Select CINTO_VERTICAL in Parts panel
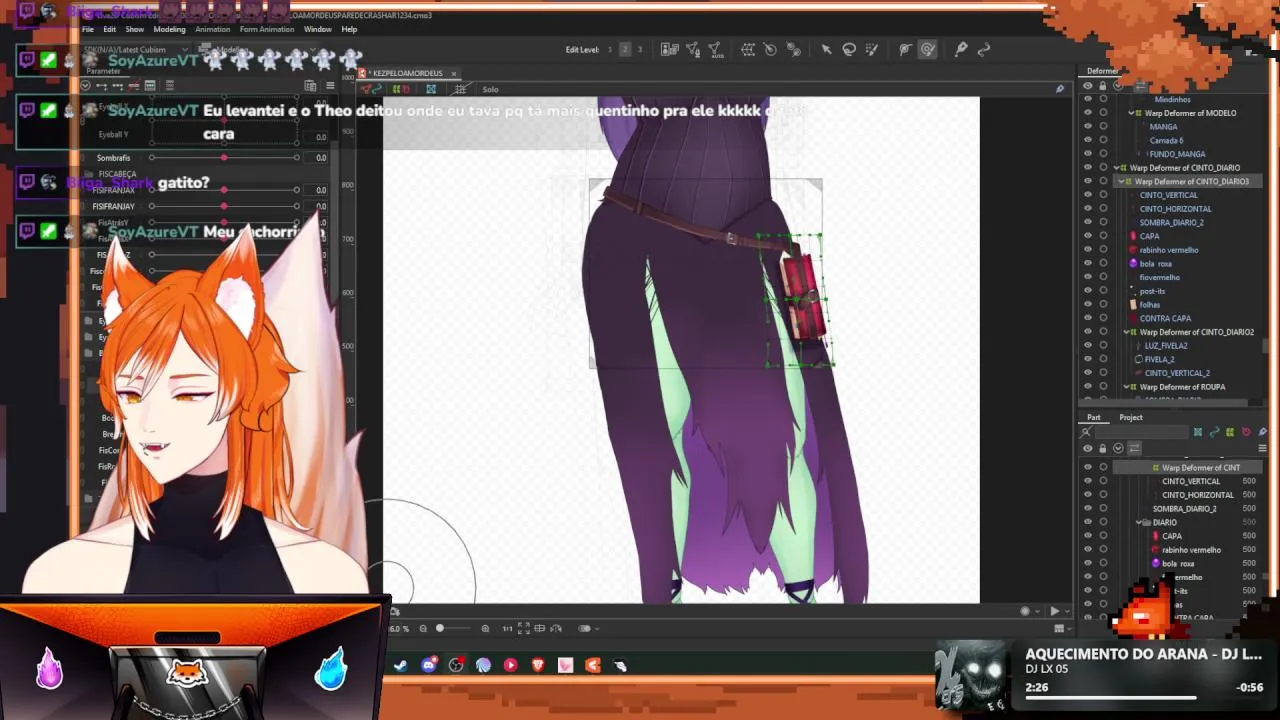The height and width of the screenshot is (720, 1280). pos(1191,481)
